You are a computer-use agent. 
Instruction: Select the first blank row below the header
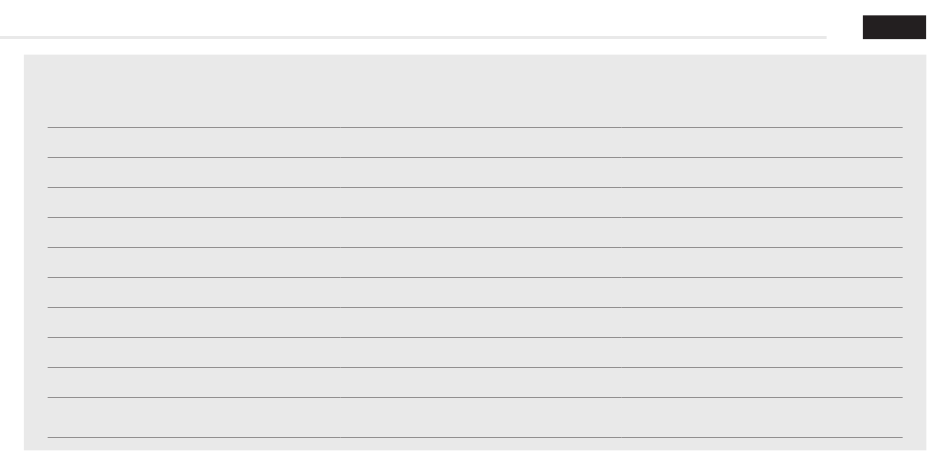pos(474,142)
